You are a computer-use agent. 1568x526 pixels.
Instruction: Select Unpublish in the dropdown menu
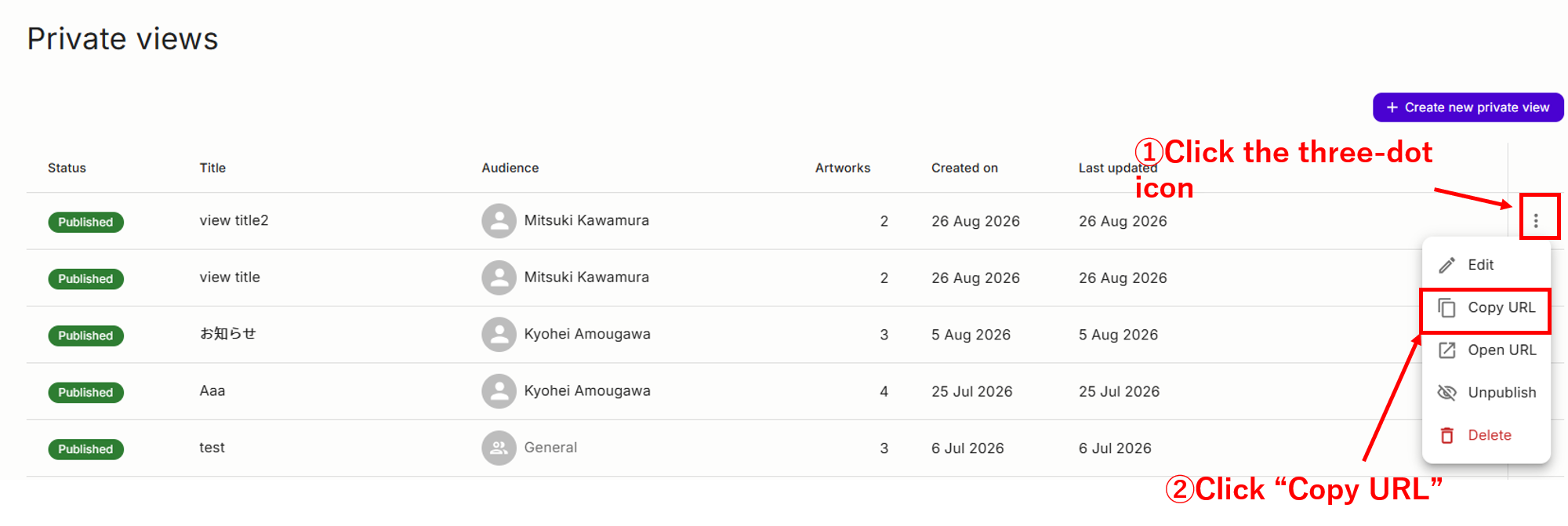[1486, 393]
